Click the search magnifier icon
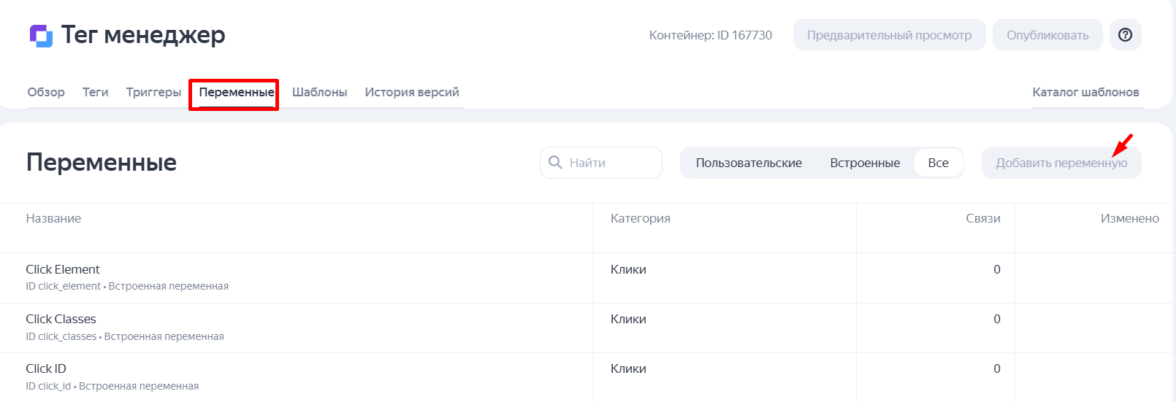 pos(555,162)
